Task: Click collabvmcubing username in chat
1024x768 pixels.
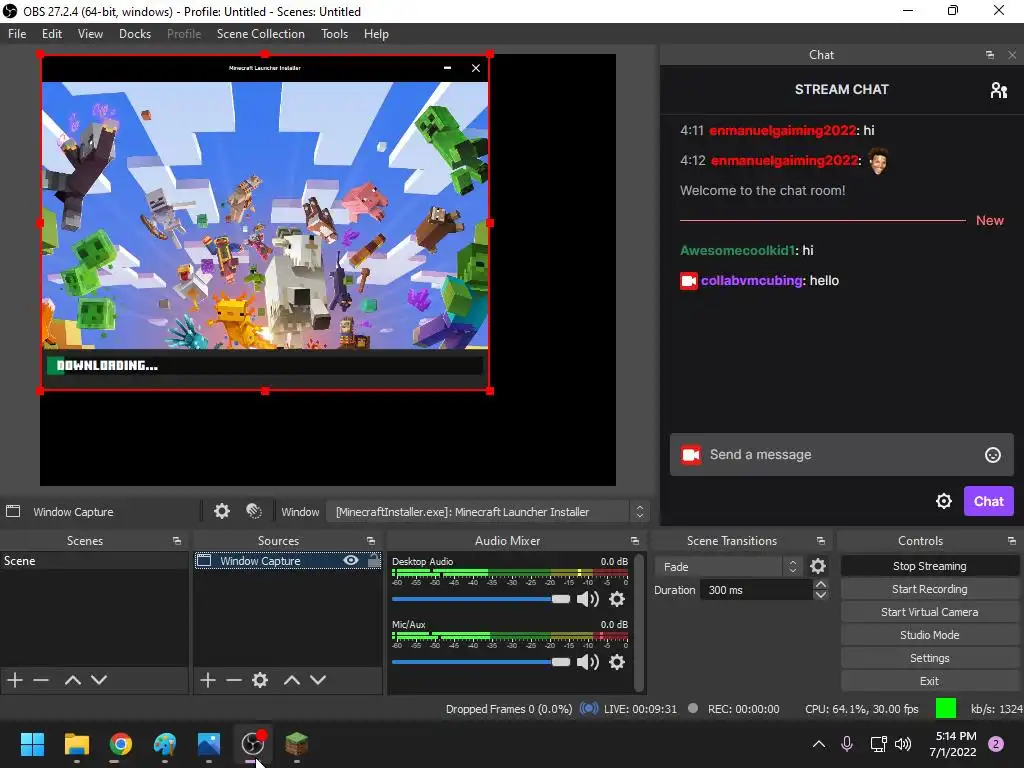Action: coord(751,280)
